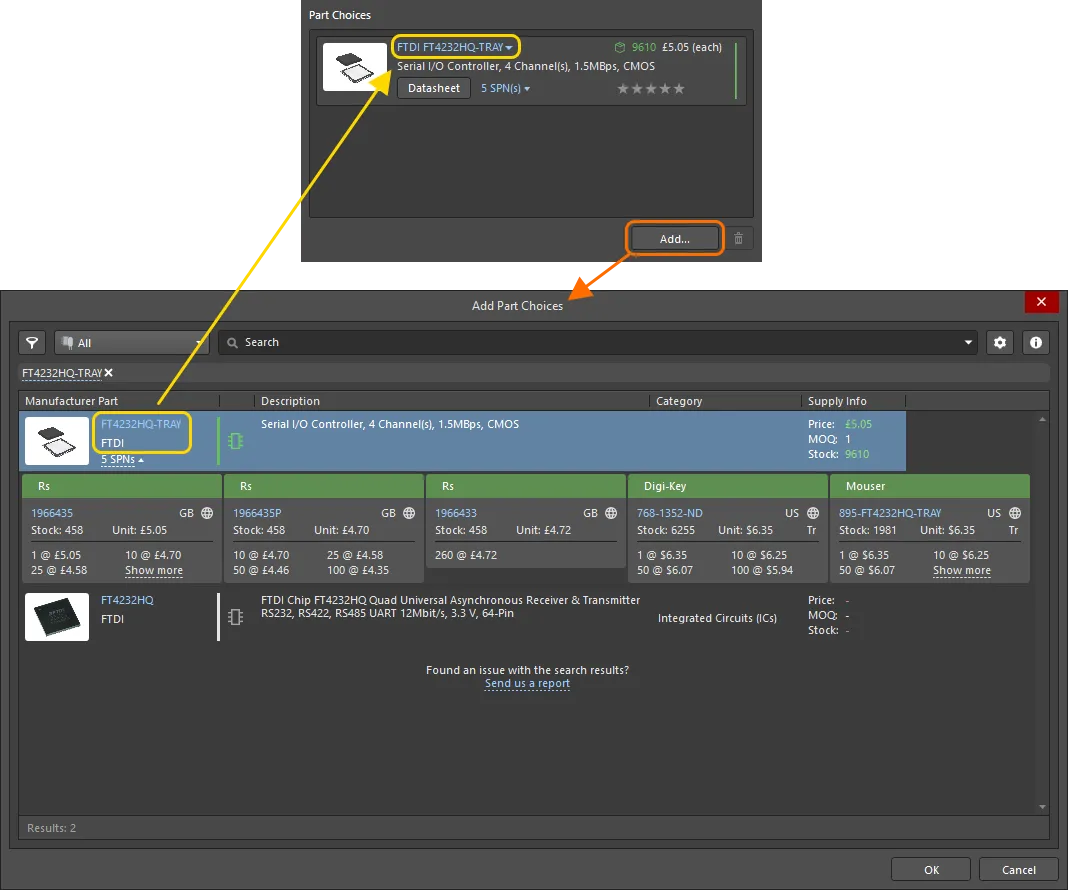Open the filter funnel icon
This screenshot has width=1068, height=890.
[x=31, y=342]
